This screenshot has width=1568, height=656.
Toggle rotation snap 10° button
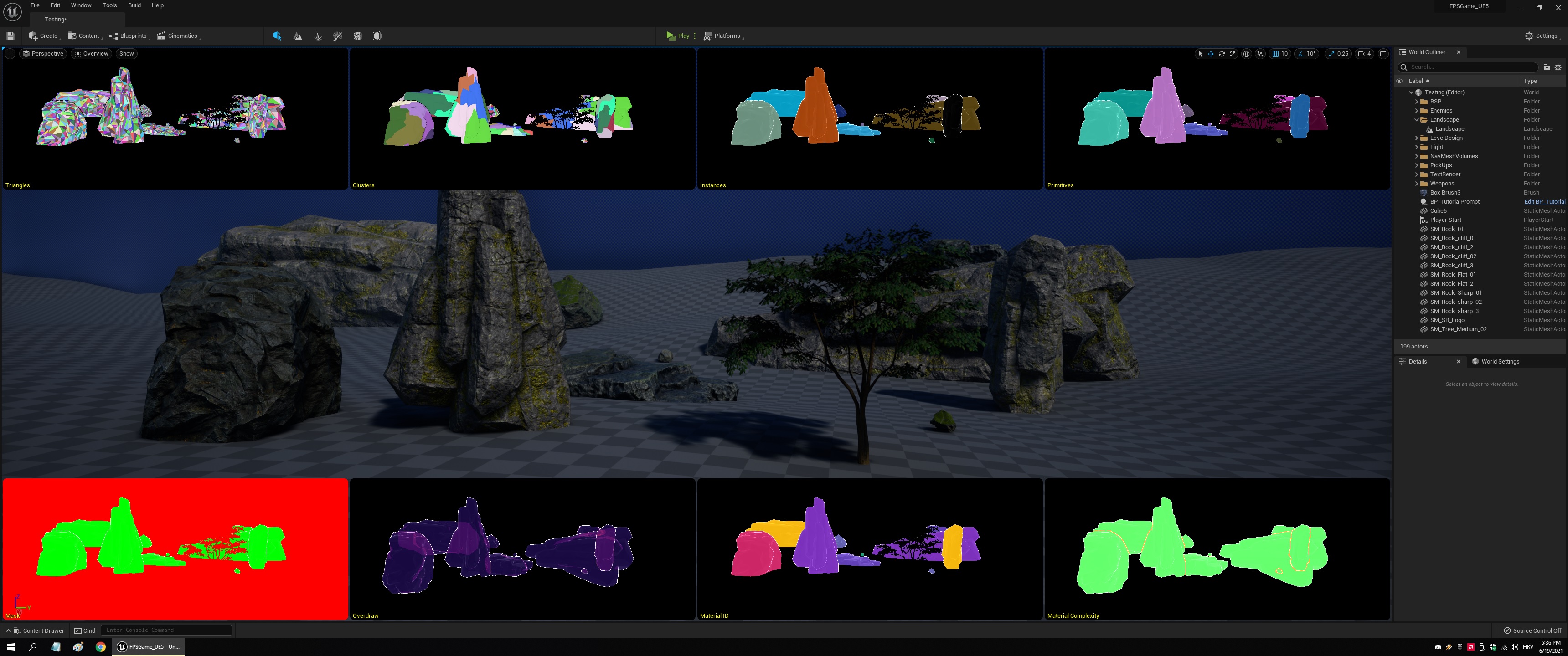point(1306,54)
